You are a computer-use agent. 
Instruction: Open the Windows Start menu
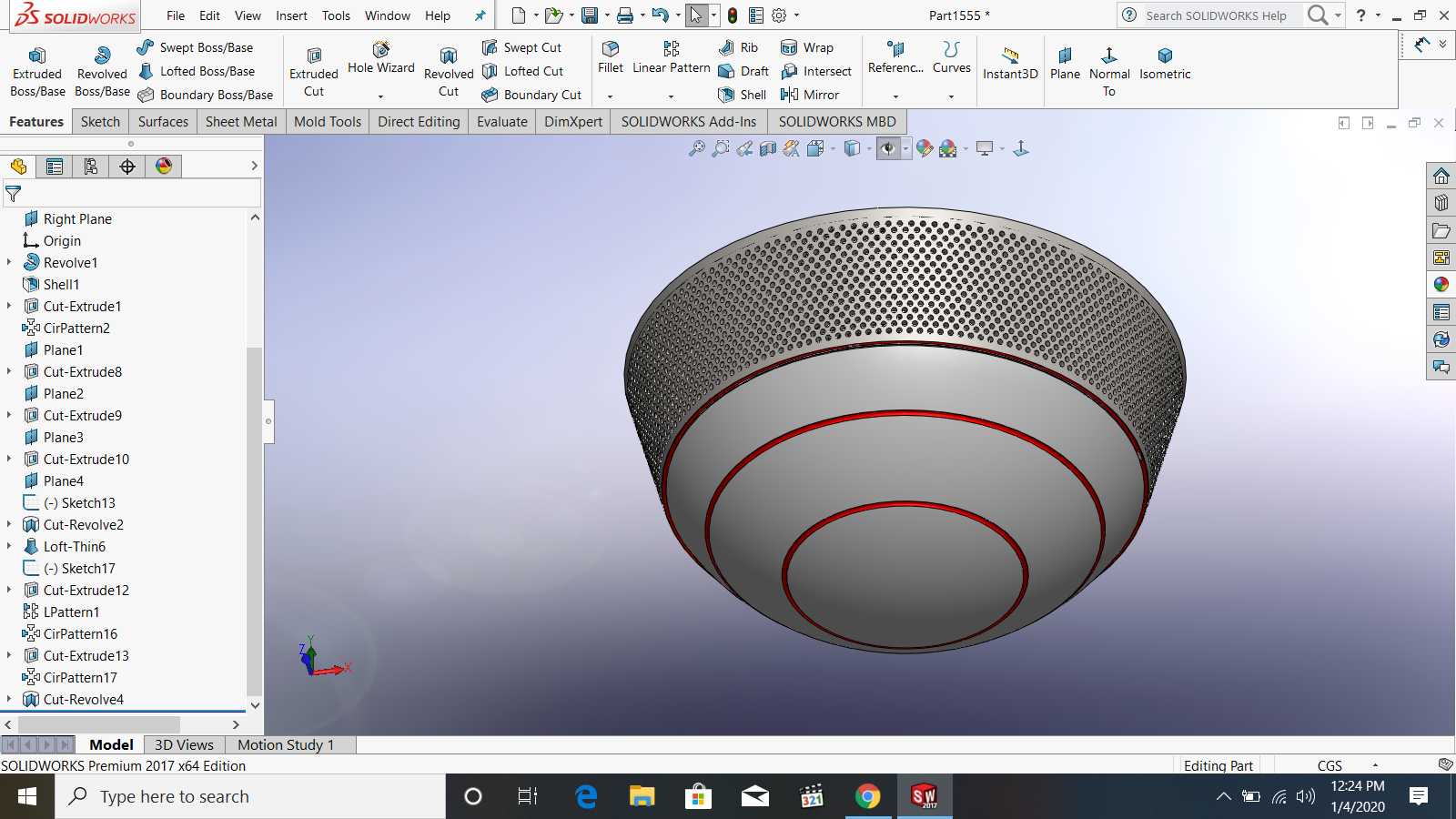(x=27, y=797)
